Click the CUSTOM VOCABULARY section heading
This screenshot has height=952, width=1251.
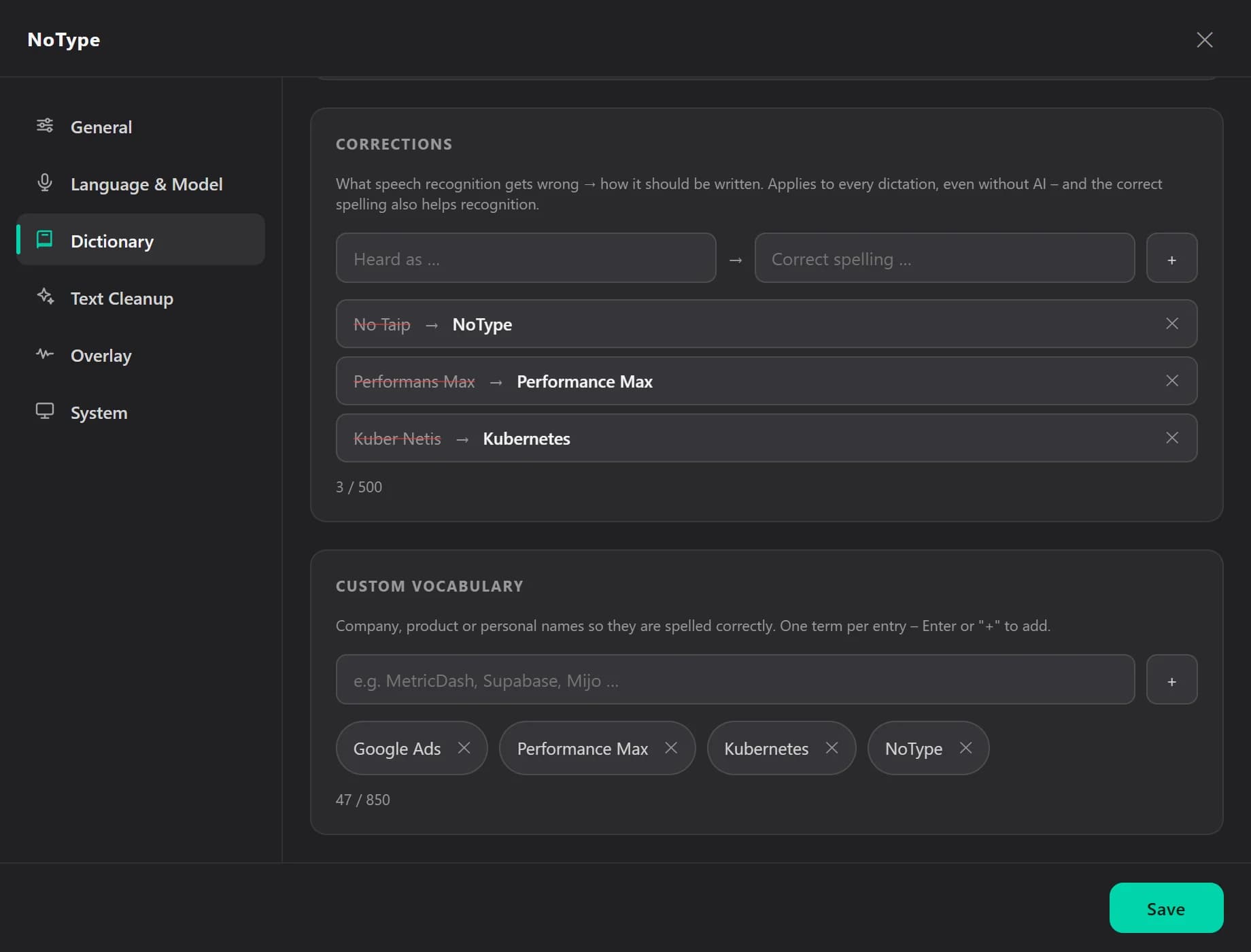tap(429, 586)
